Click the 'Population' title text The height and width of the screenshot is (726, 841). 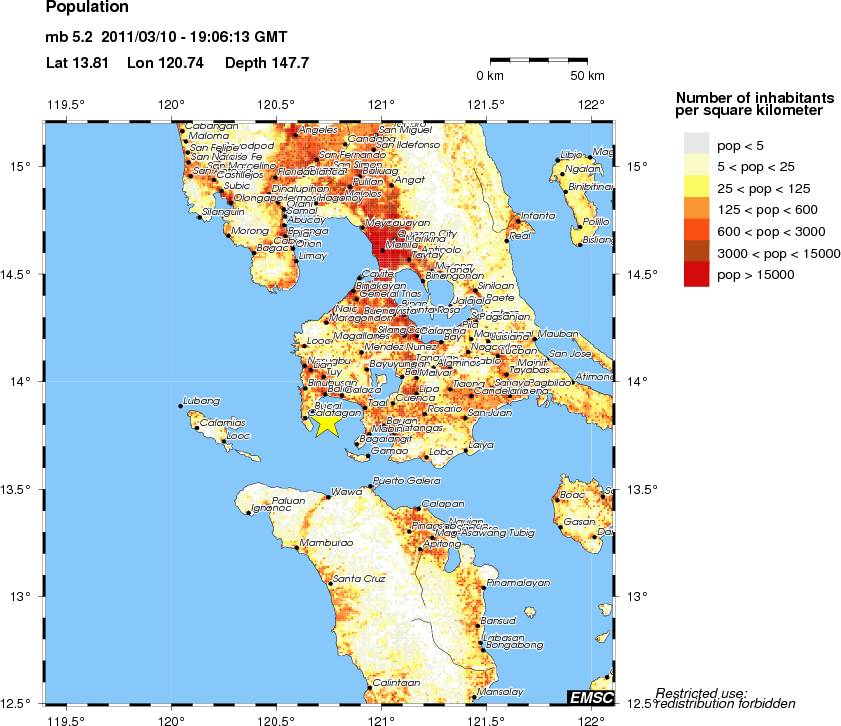[87, 8]
